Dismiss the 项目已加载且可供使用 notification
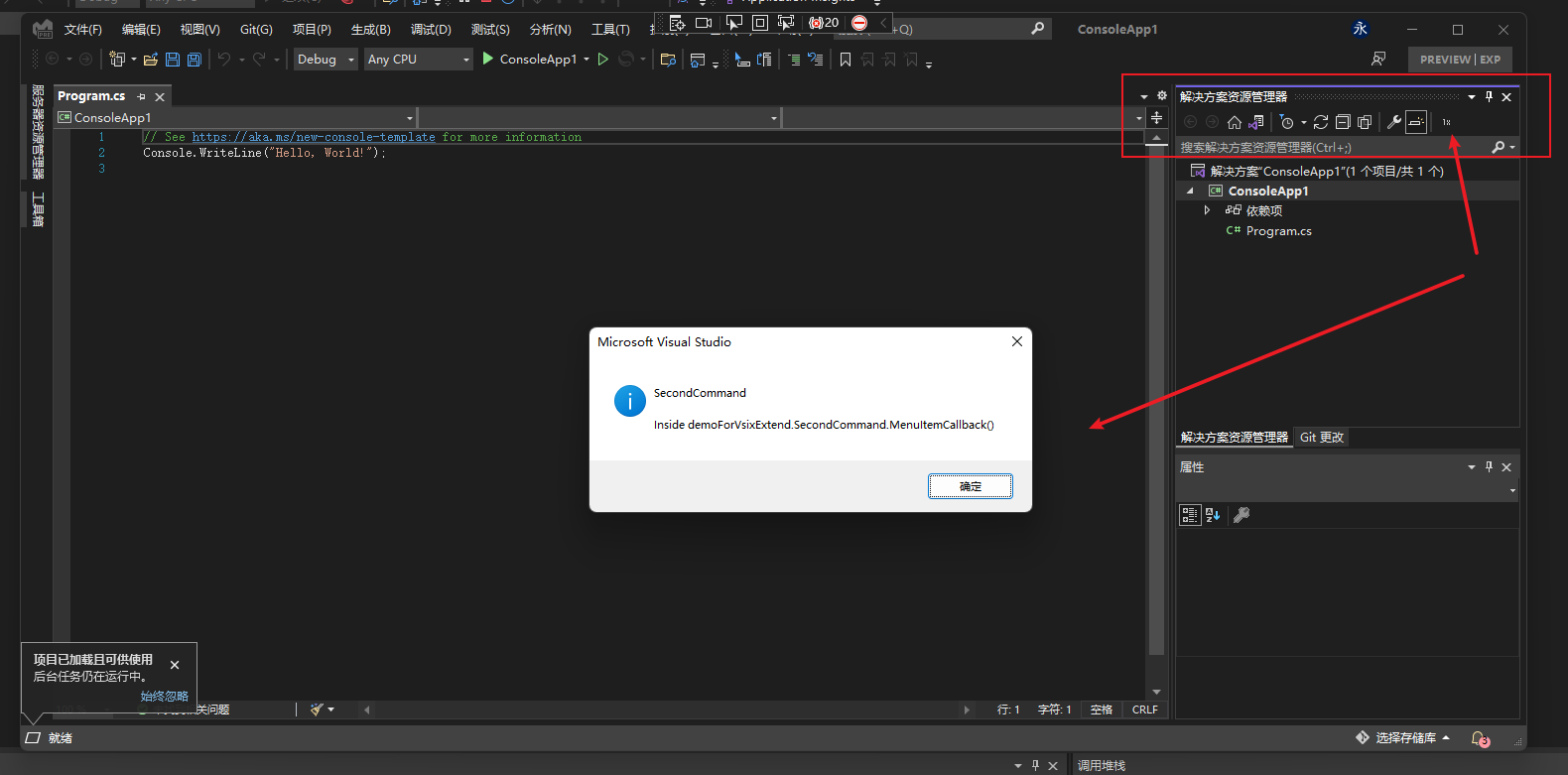 point(175,665)
